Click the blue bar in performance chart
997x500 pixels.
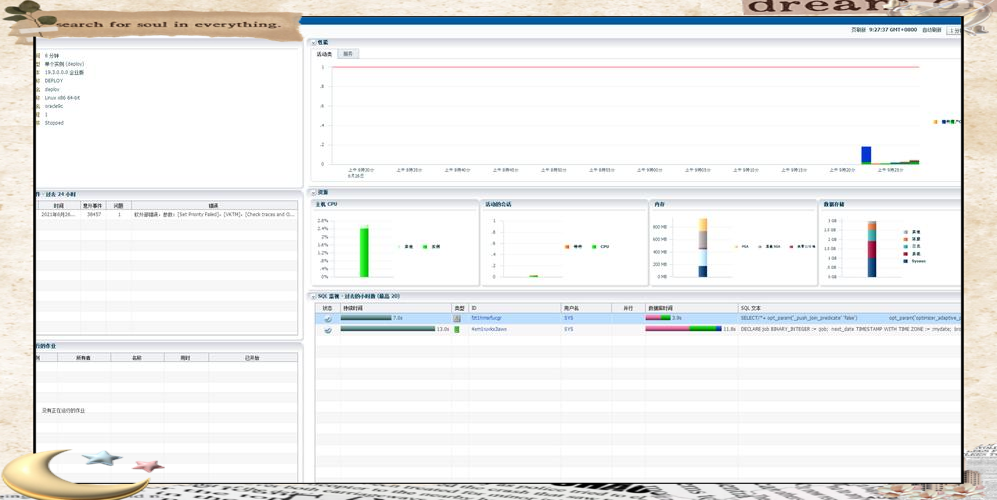tap(866, 155)
